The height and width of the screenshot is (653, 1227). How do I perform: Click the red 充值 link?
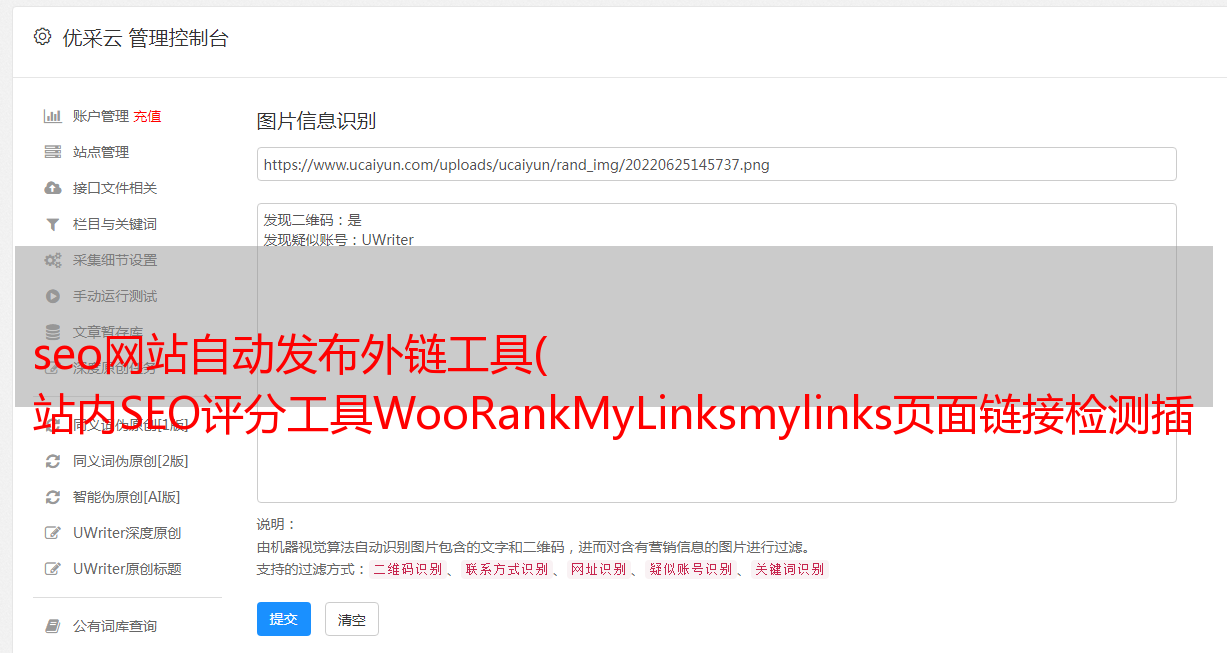[x=147, y=116]
